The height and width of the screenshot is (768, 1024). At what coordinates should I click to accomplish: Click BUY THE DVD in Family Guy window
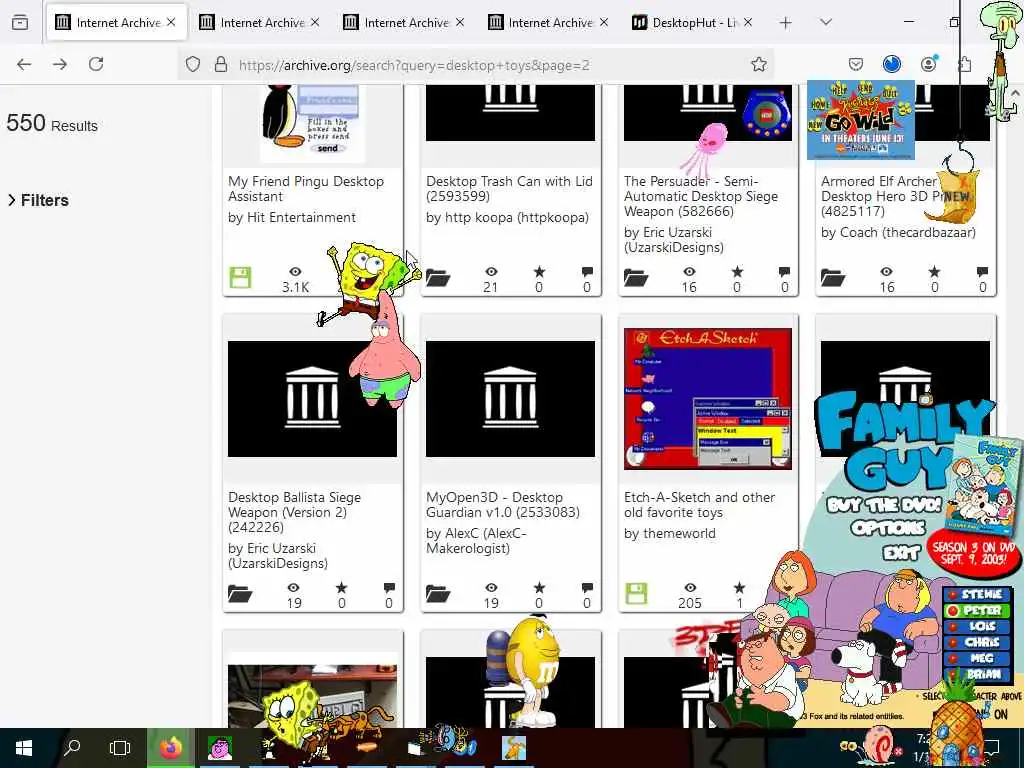pos(884,504)
